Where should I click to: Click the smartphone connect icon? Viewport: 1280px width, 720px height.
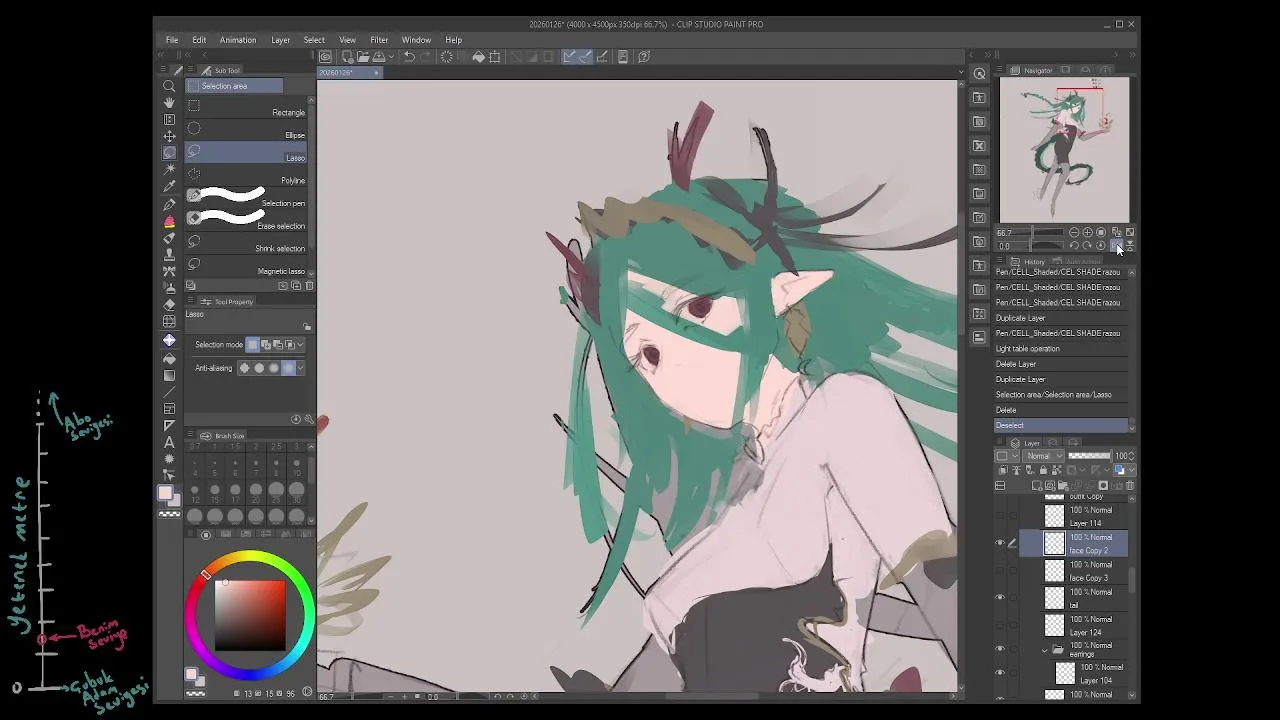pyautogui.click(x=623, y=57)
